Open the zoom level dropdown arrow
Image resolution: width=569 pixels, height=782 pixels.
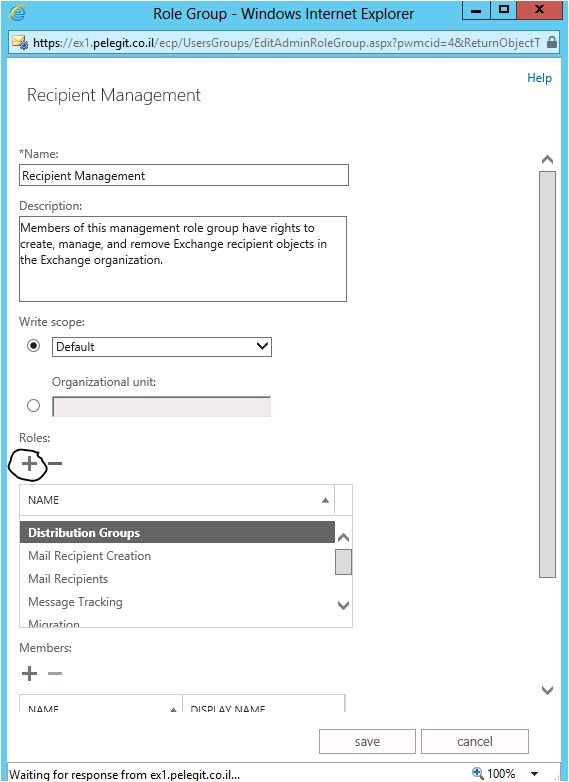coord(535,774)
